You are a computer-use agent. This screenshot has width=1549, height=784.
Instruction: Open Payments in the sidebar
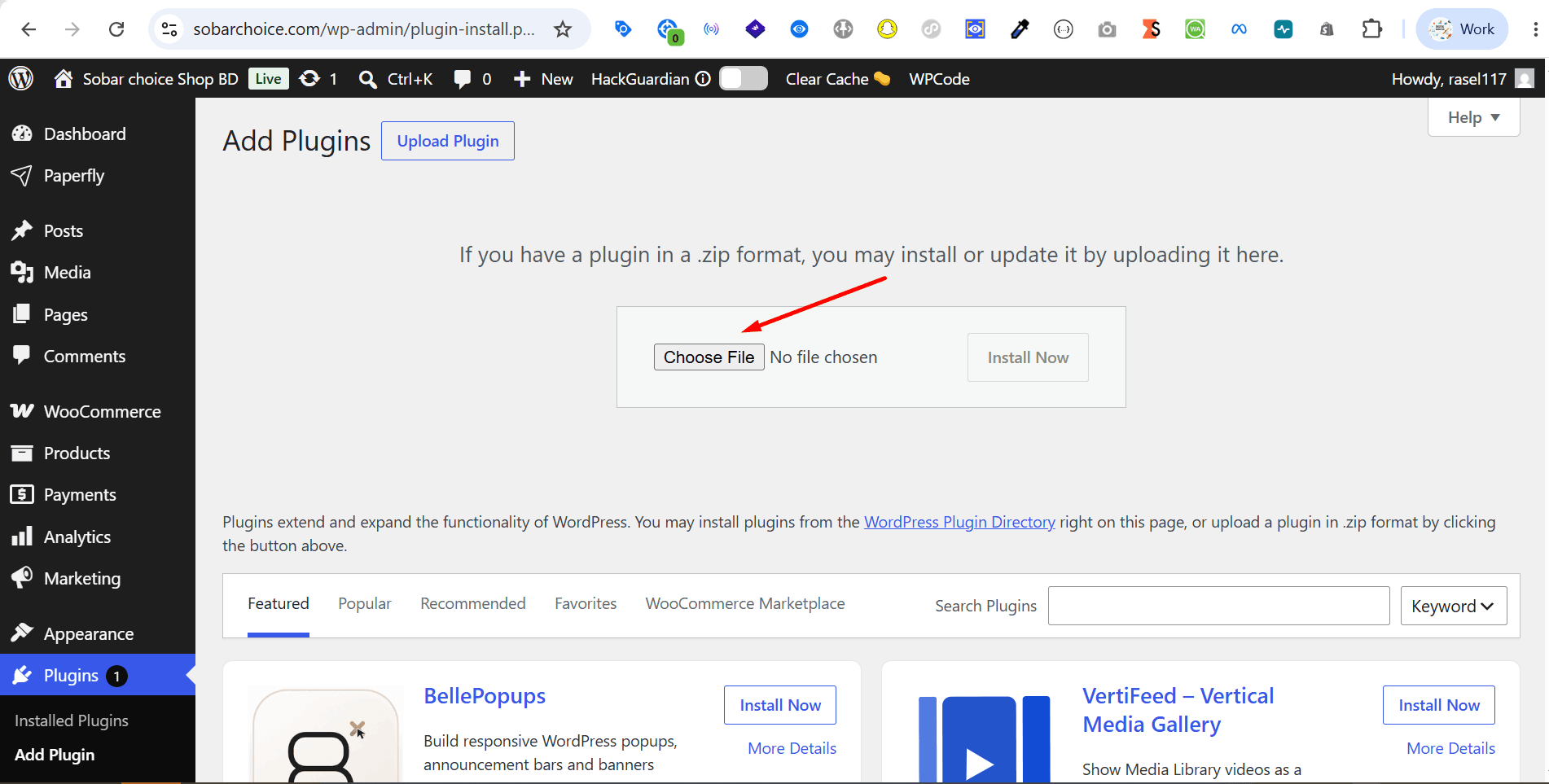98,495
